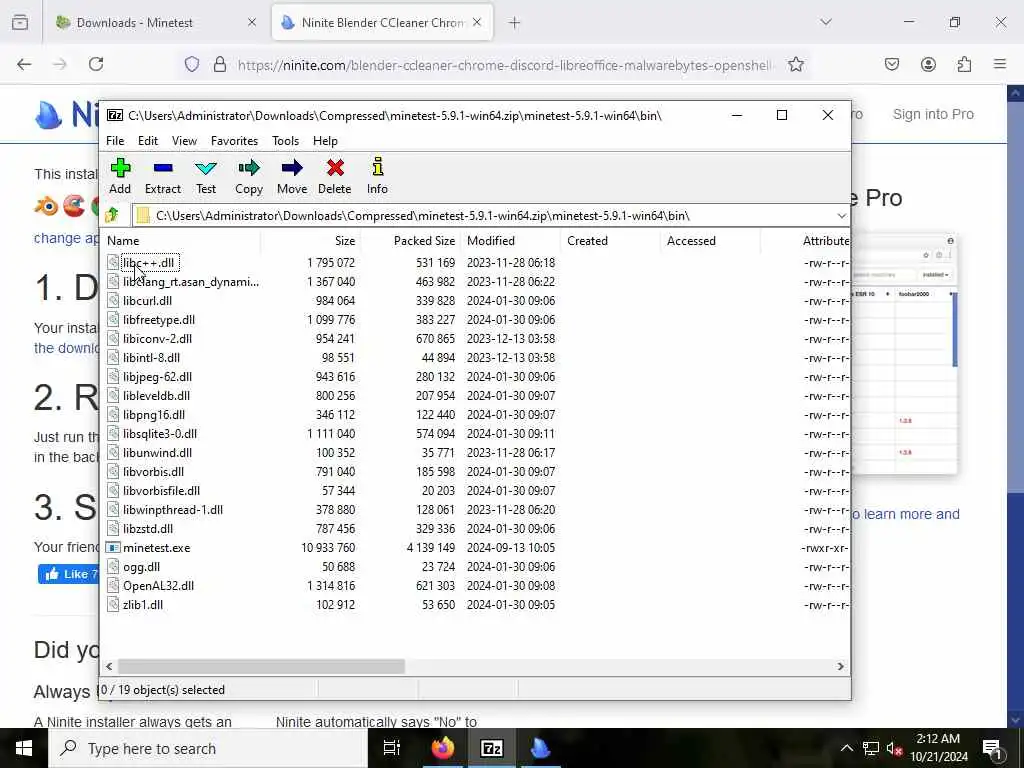Sort files by the Name column header
The height and width of the screenshot is (768, 1024).
coord(182,240)
